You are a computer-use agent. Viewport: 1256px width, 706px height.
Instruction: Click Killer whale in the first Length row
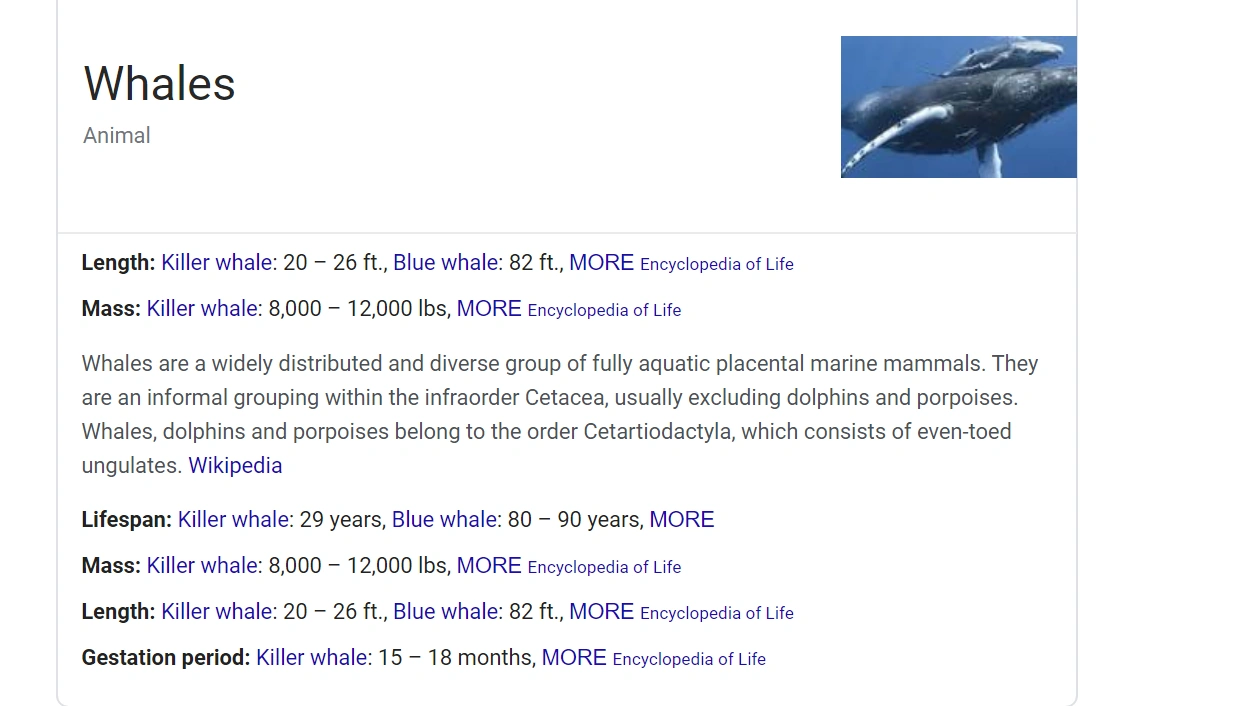pos(216,263)
